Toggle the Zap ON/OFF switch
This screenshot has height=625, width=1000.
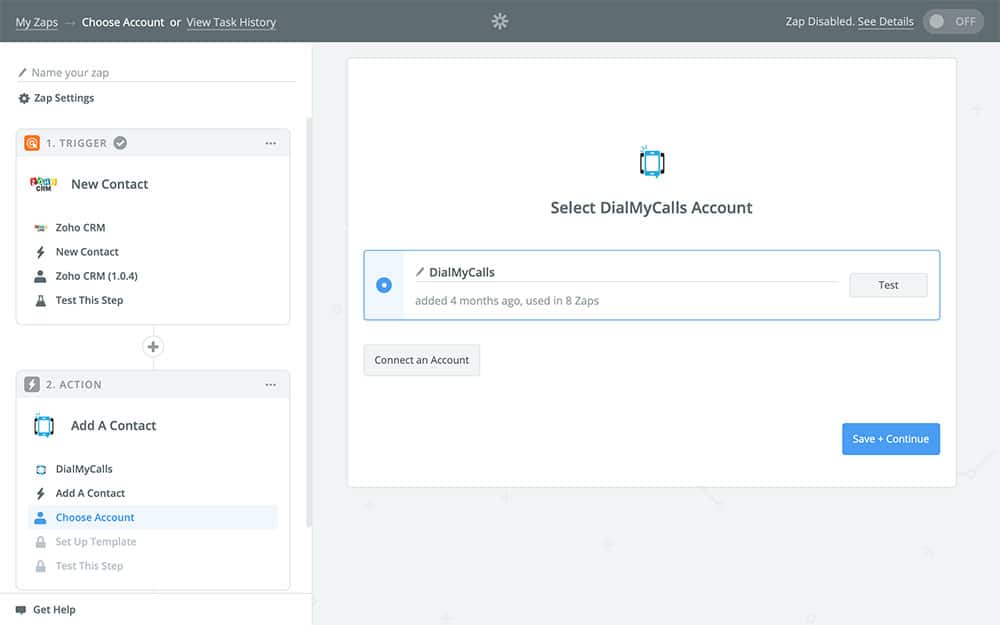(952, 21)
